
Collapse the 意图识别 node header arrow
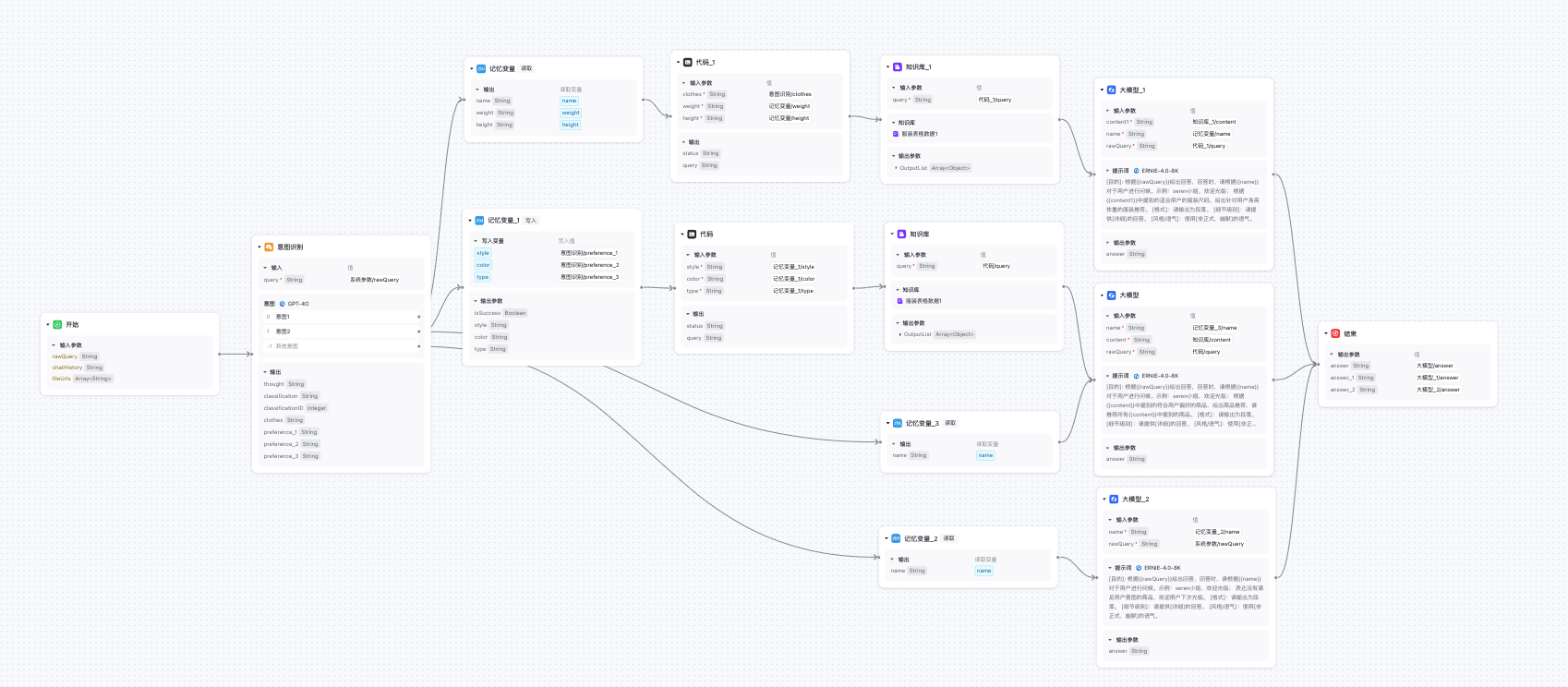coord(259,247)
